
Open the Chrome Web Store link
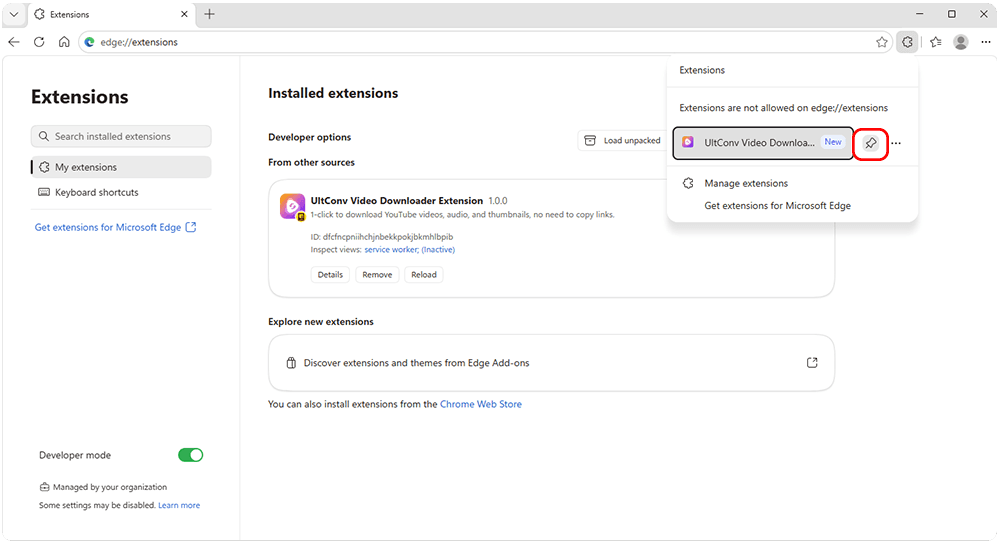click(481, 405)
